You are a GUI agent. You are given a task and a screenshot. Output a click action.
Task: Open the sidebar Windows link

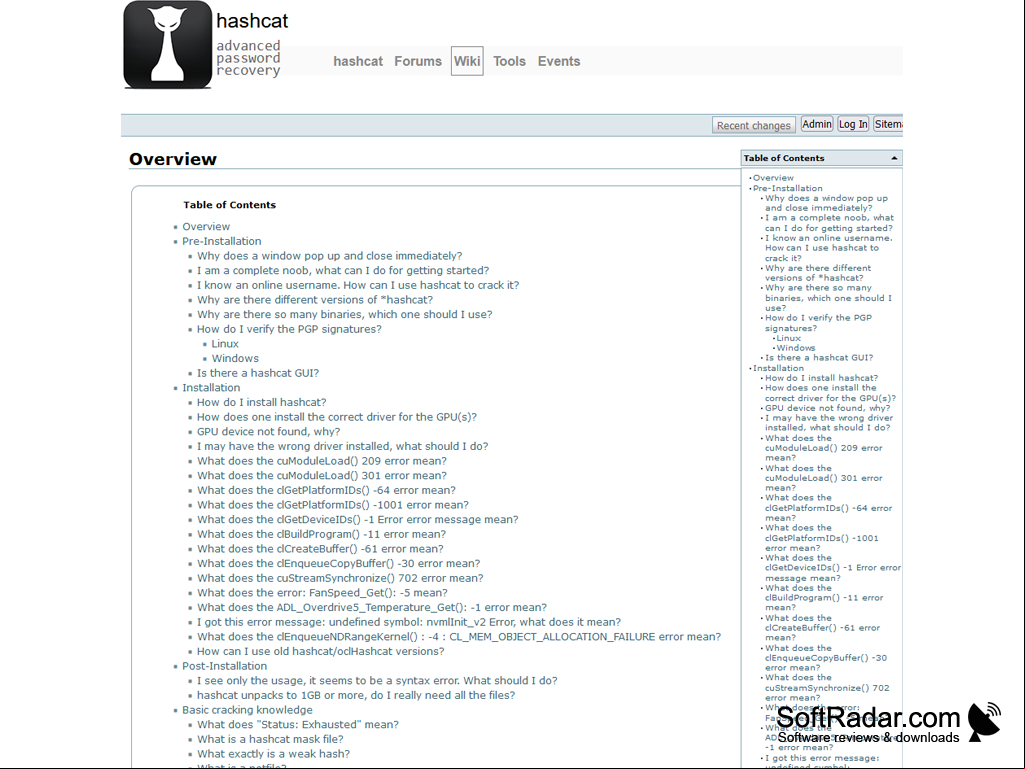pyautogui.click(x=796, y=348)
